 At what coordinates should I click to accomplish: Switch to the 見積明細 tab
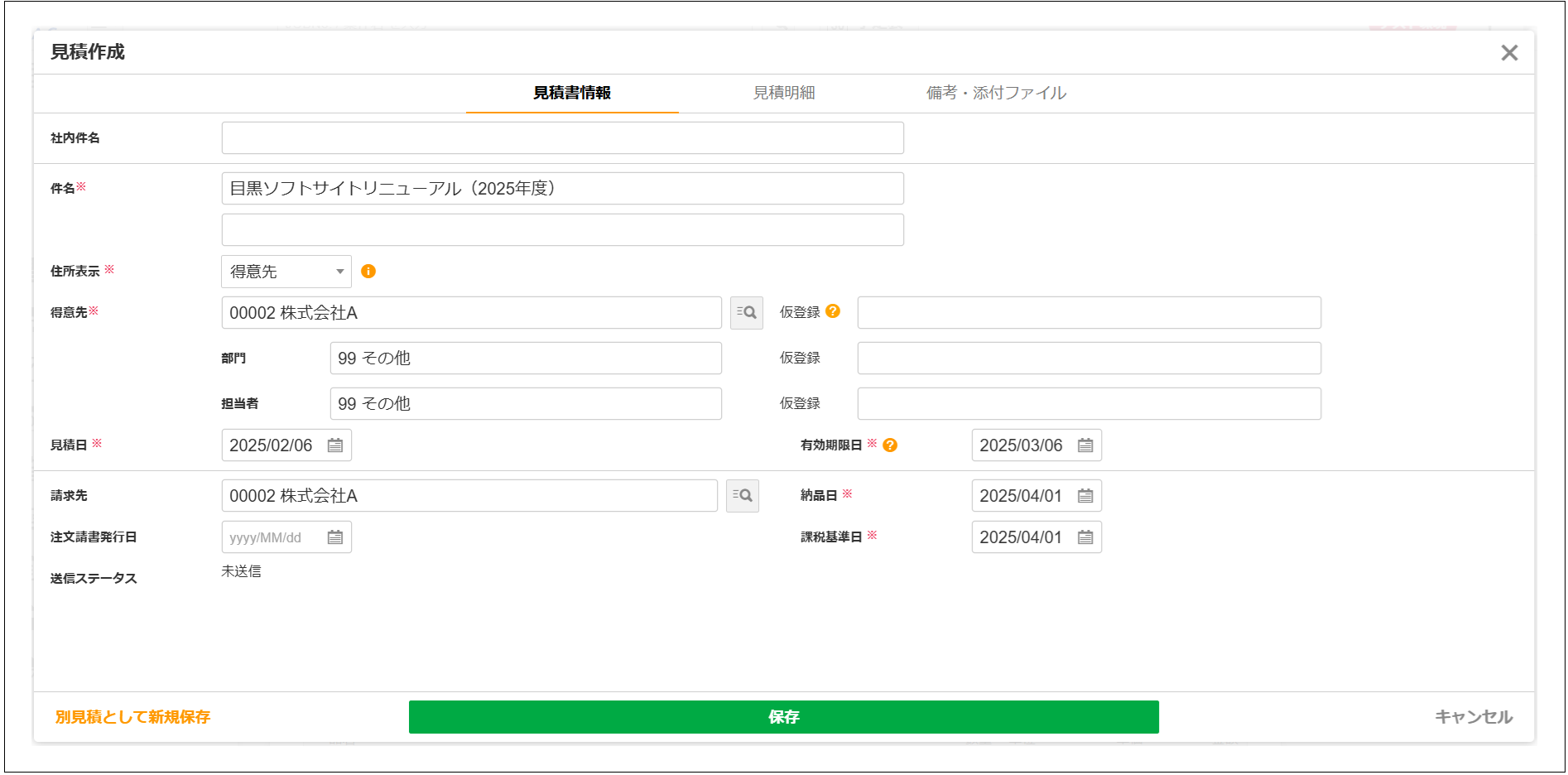pos(783,93)
